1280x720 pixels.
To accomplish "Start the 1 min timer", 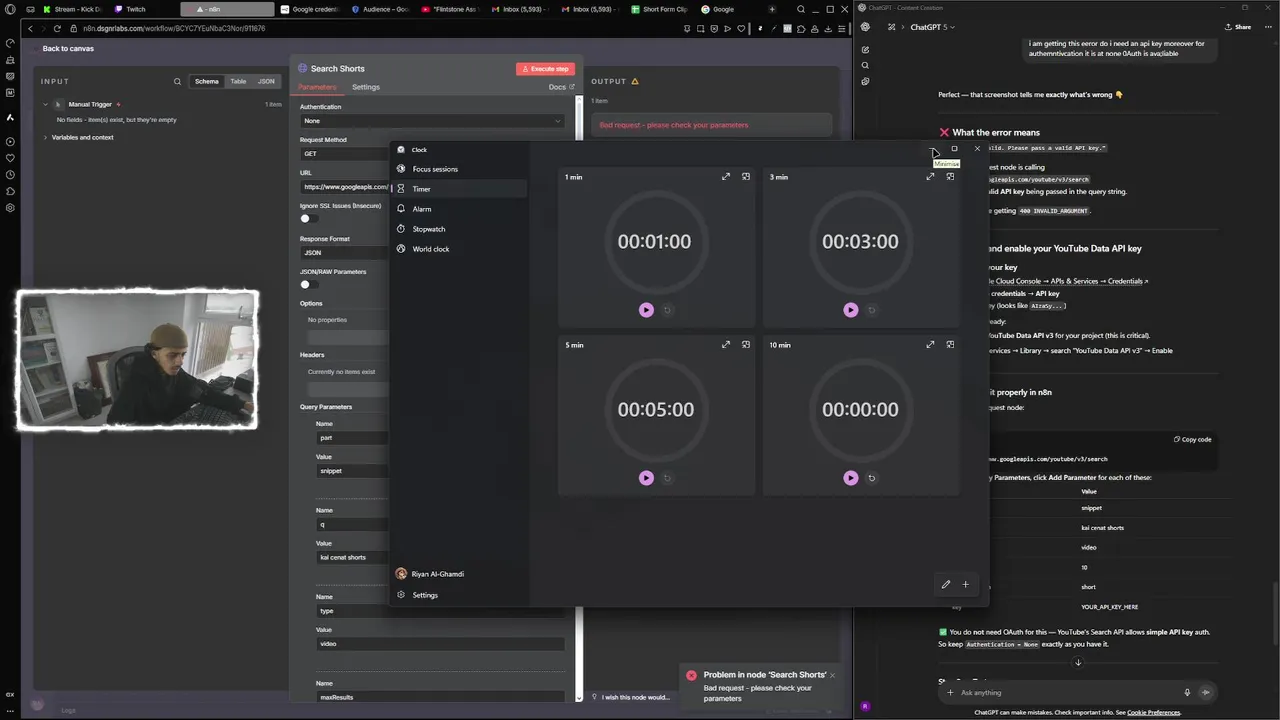I will 646,310.
